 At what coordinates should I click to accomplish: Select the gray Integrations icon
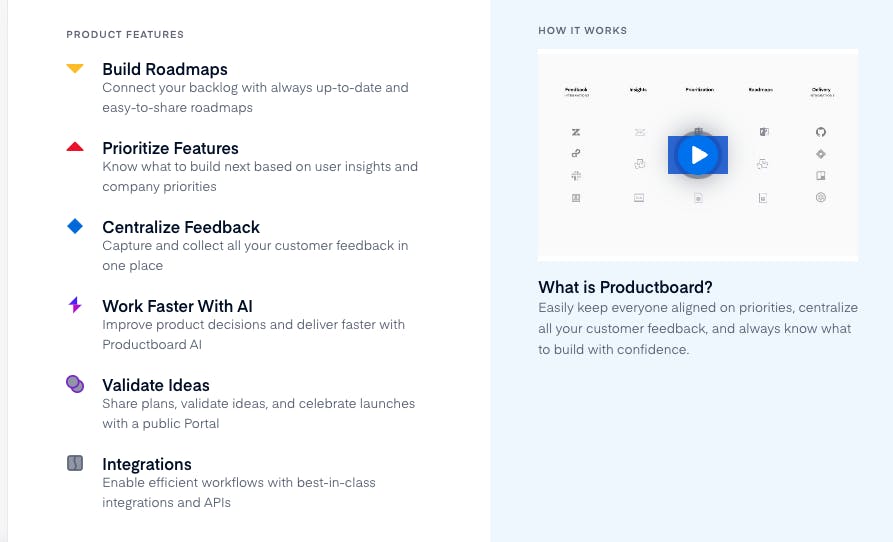[75, 463]
